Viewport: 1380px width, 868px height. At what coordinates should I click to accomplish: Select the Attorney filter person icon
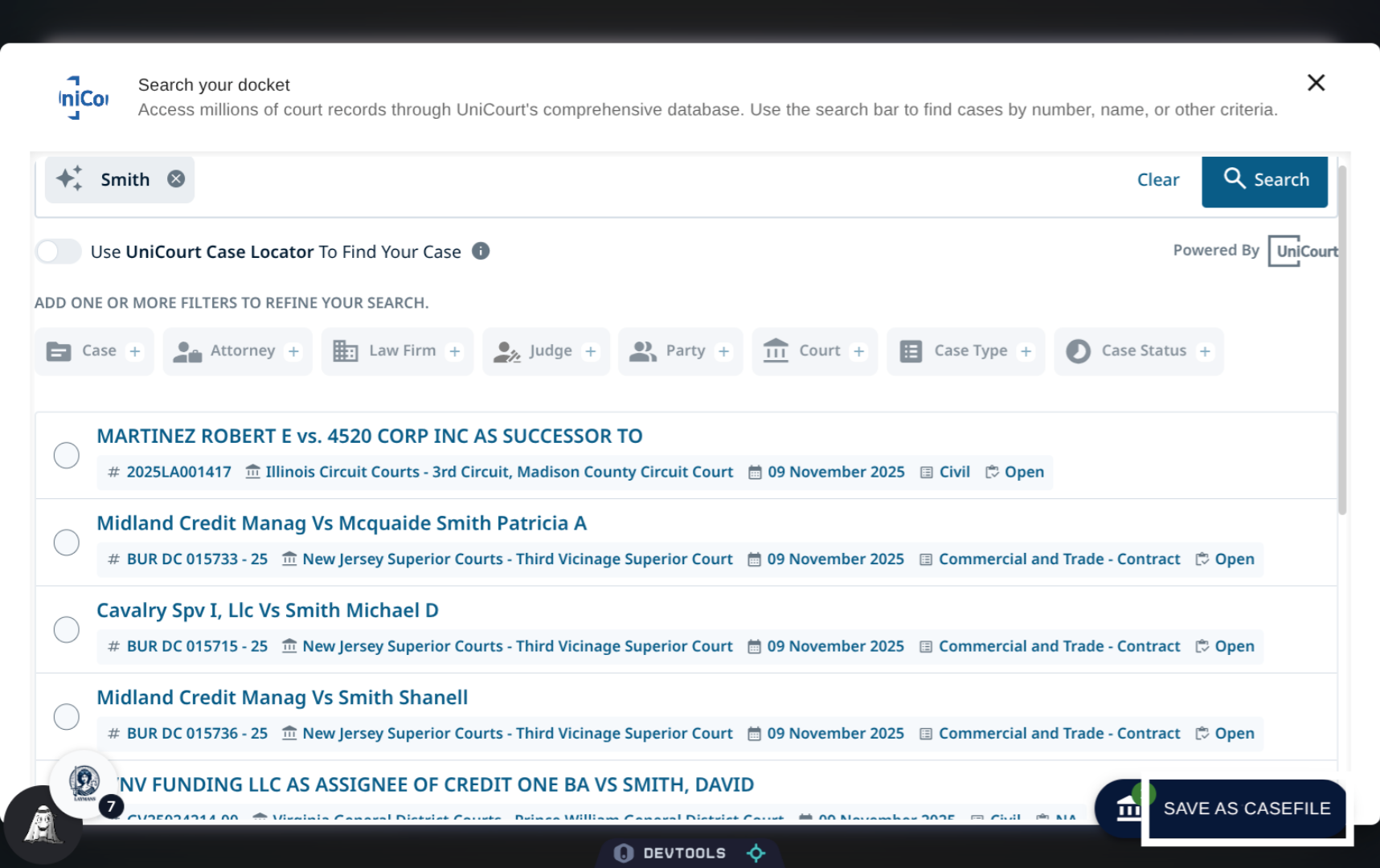[186, 351]
